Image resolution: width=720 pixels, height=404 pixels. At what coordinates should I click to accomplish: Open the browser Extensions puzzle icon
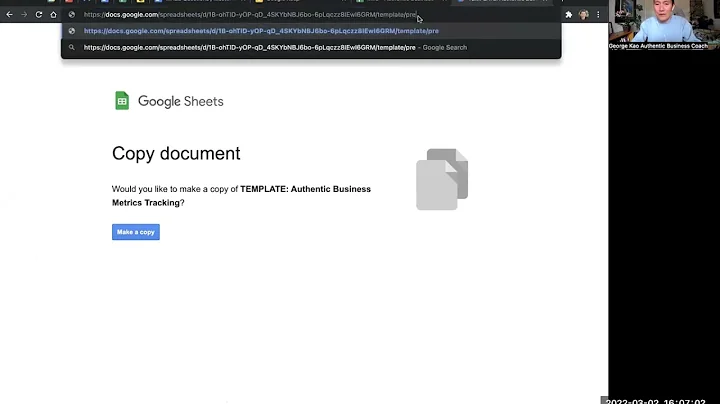(568, 15)
